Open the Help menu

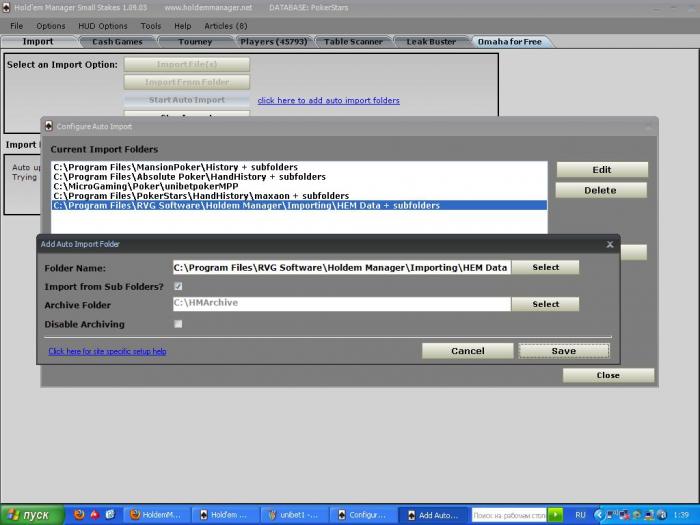183,26
